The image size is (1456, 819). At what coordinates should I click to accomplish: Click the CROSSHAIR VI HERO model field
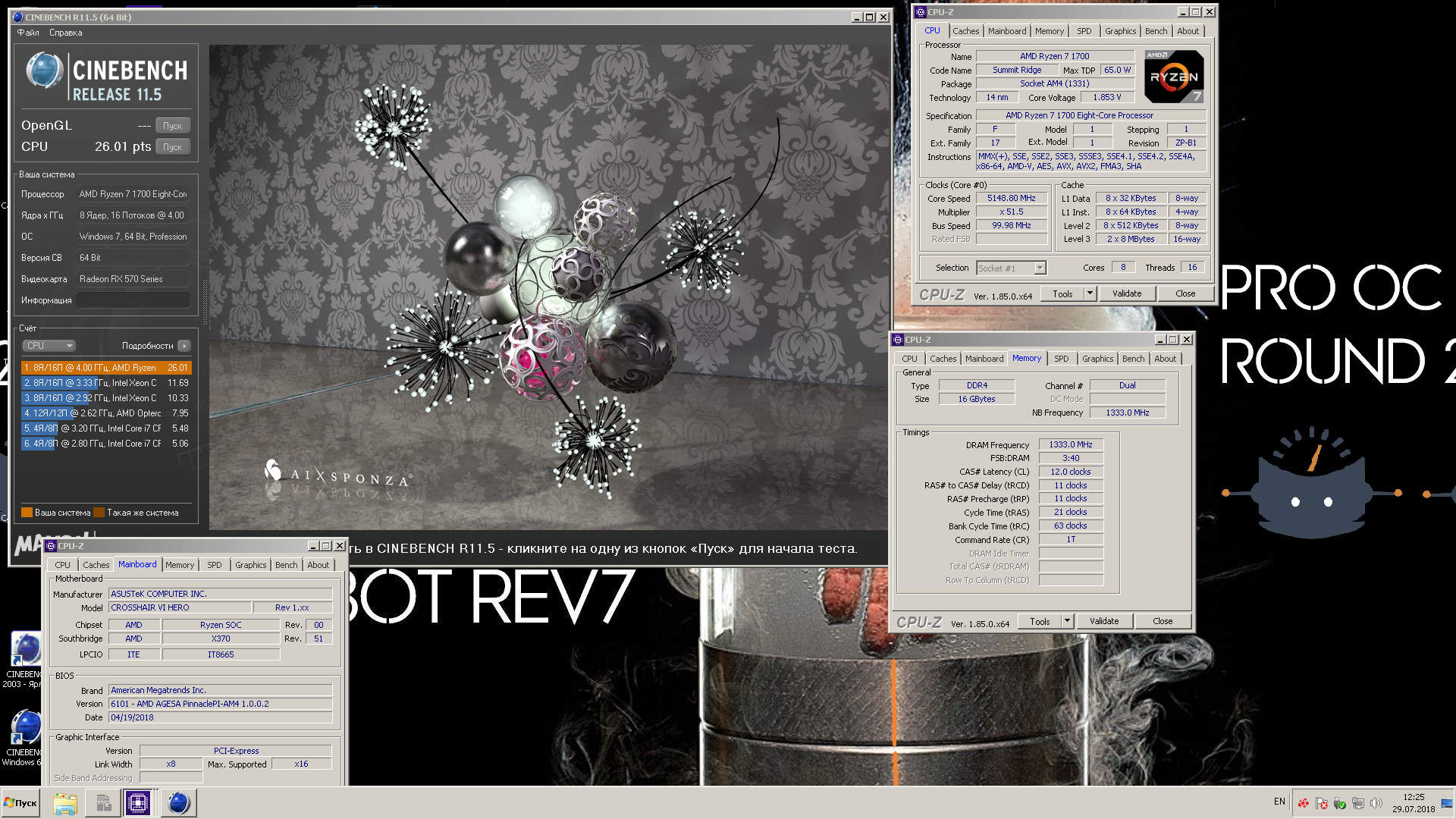180,608
